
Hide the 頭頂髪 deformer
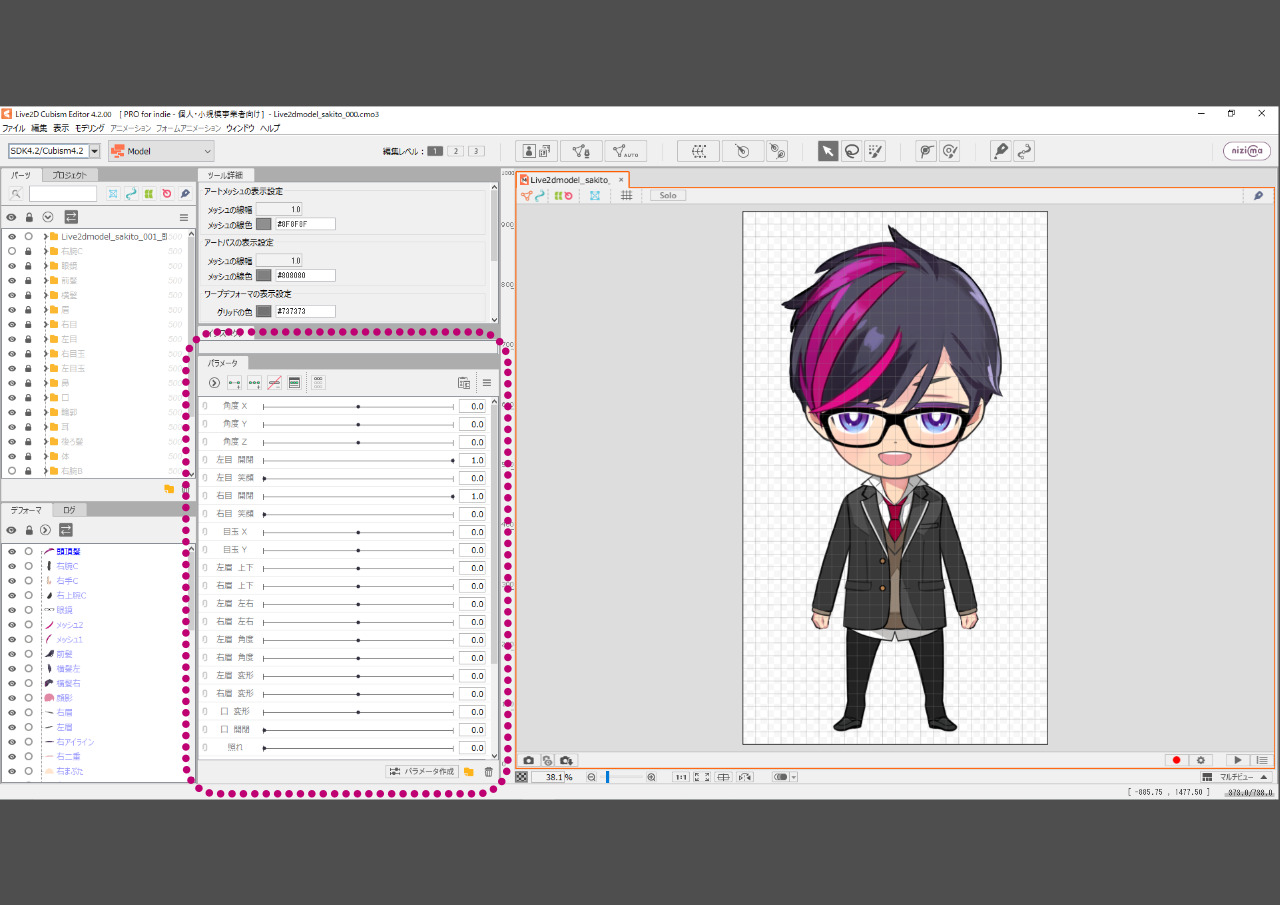(x=12, y=551)
